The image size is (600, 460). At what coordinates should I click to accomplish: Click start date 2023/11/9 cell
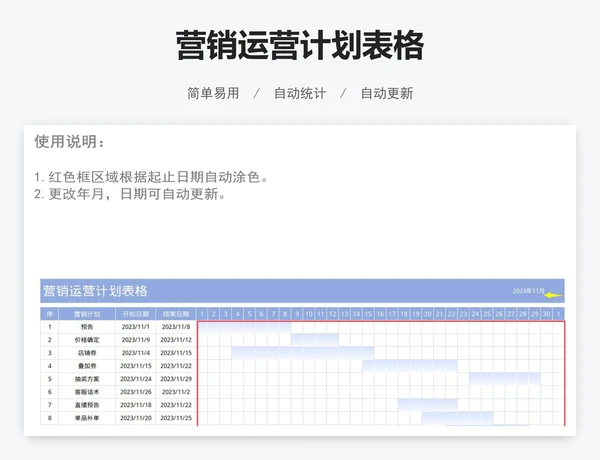[x=135, y=340]
